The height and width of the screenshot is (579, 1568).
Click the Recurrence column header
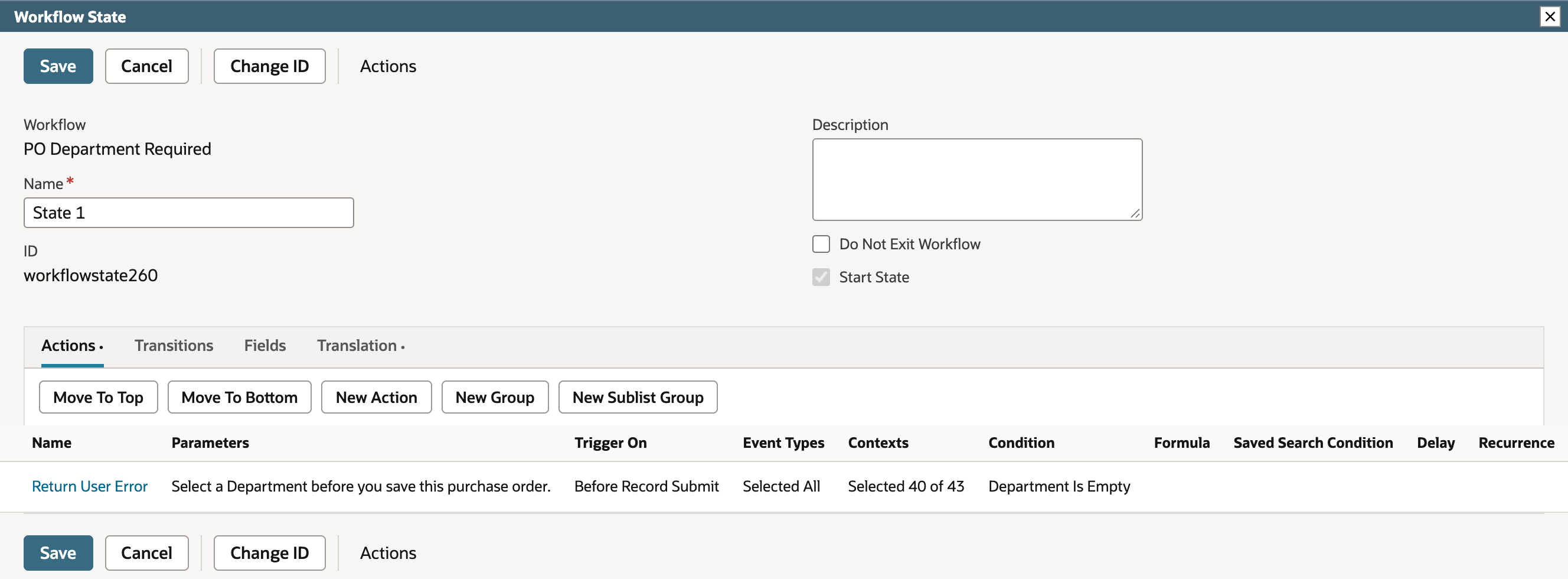pos(1516,443)
